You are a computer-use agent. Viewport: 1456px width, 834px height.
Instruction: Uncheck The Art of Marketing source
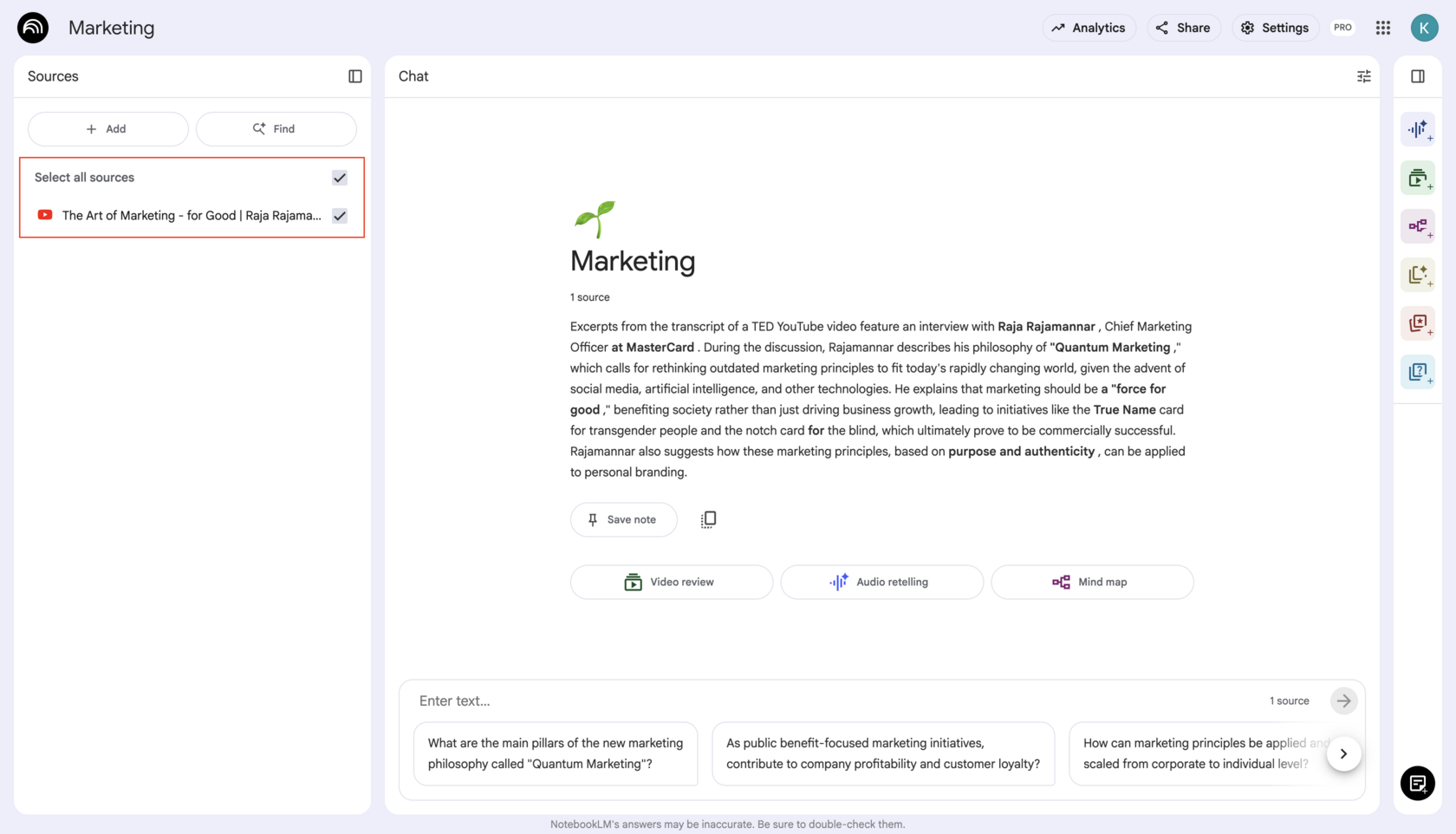(340, 216)
